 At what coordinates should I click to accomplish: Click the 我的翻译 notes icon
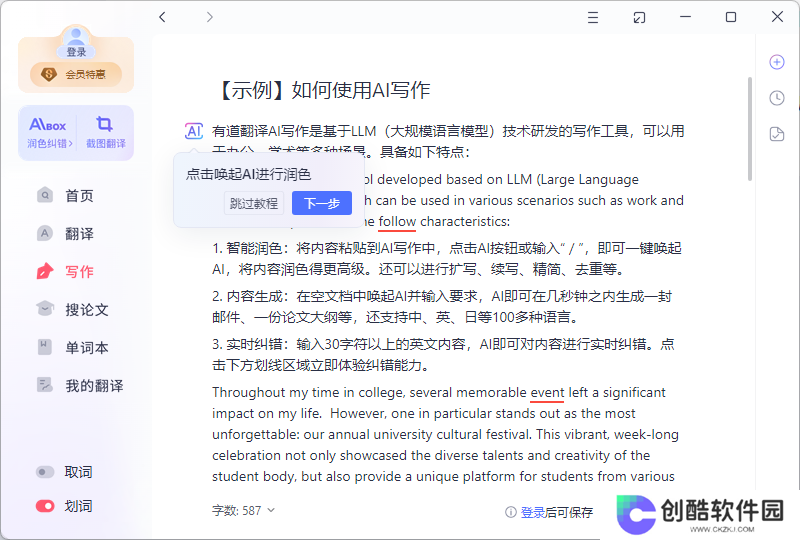pyautogui.click(x=45, y=385)
